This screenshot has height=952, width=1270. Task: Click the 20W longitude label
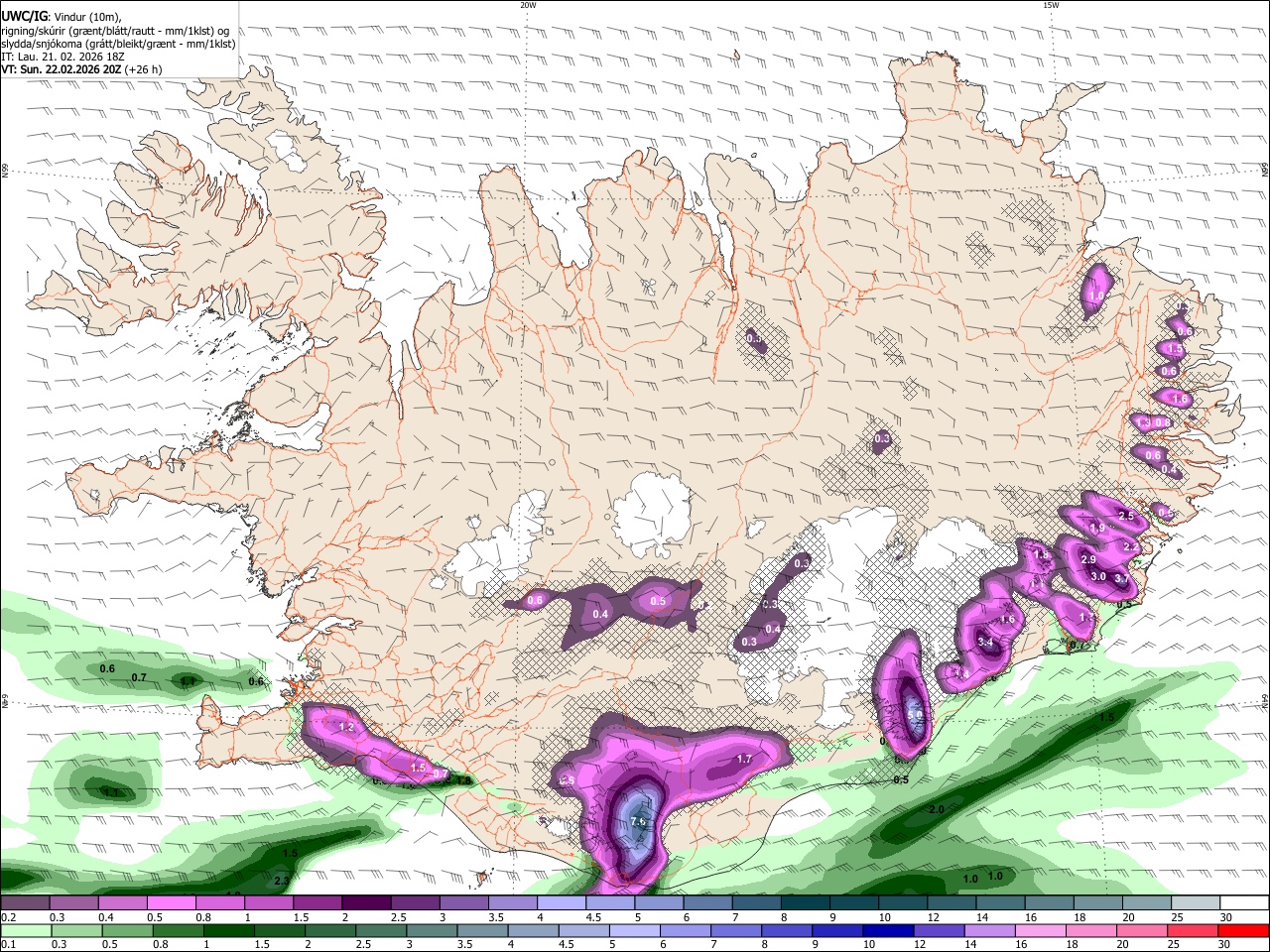528,5
